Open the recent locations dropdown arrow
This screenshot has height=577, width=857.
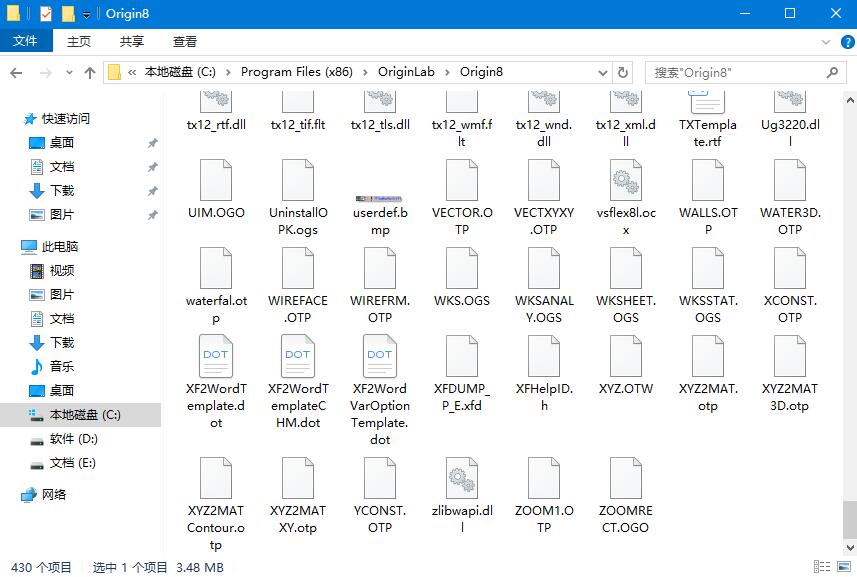69,72
